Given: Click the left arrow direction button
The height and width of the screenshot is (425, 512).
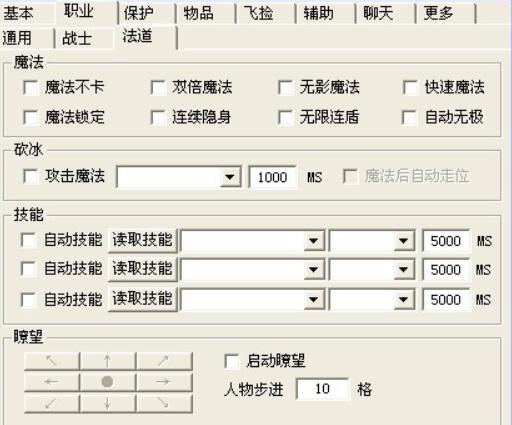Looking at the screenshot, I should (52, 382).
